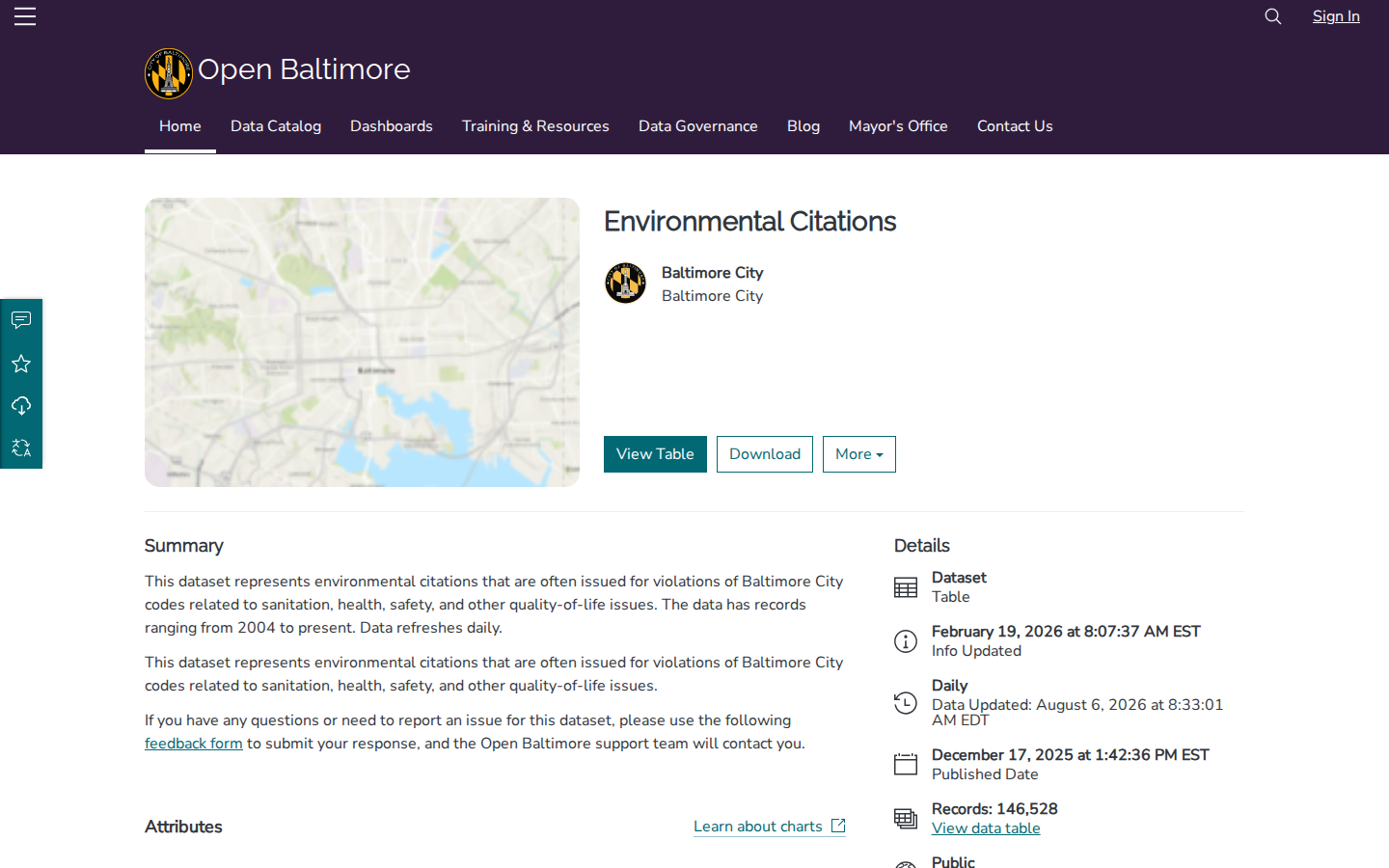Viewport: 1389px width, 868px height.
Task: Click the December 17, 2025 published timestamp
Action: tap(1071, 755)
